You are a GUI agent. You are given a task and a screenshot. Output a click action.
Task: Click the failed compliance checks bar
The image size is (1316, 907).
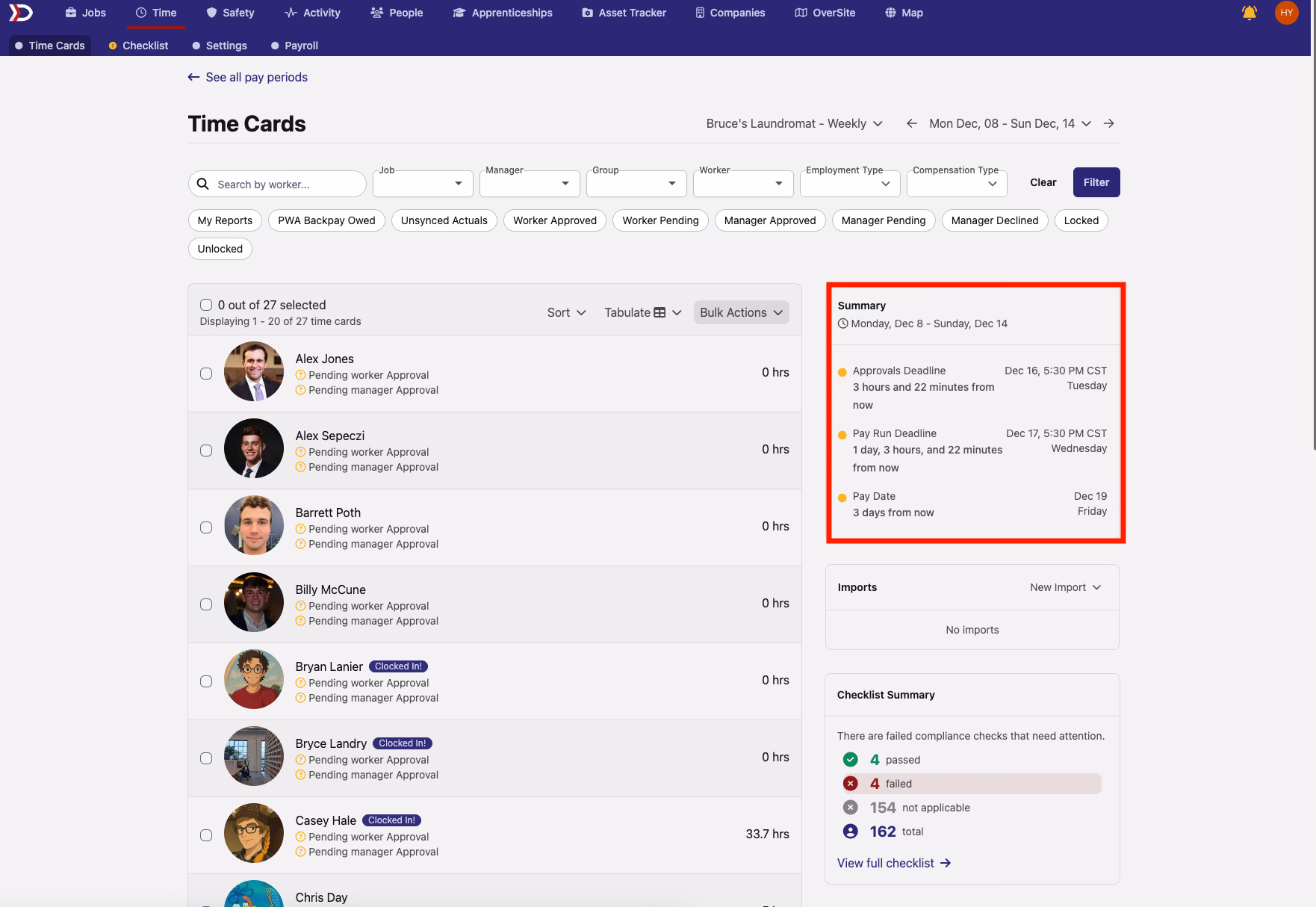tap(971, 784)
